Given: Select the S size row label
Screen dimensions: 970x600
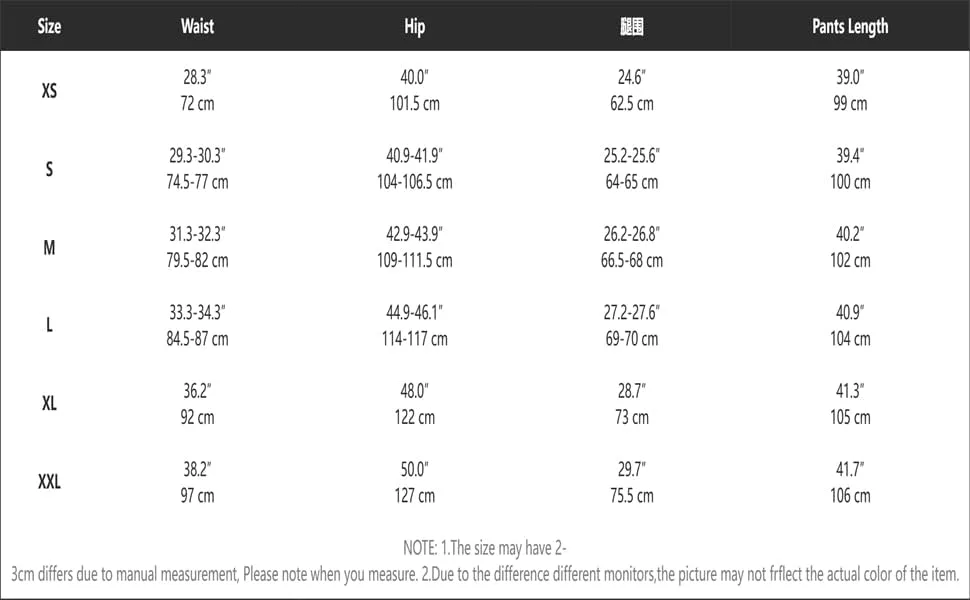Looking at the screenshot, I should 49,169.
